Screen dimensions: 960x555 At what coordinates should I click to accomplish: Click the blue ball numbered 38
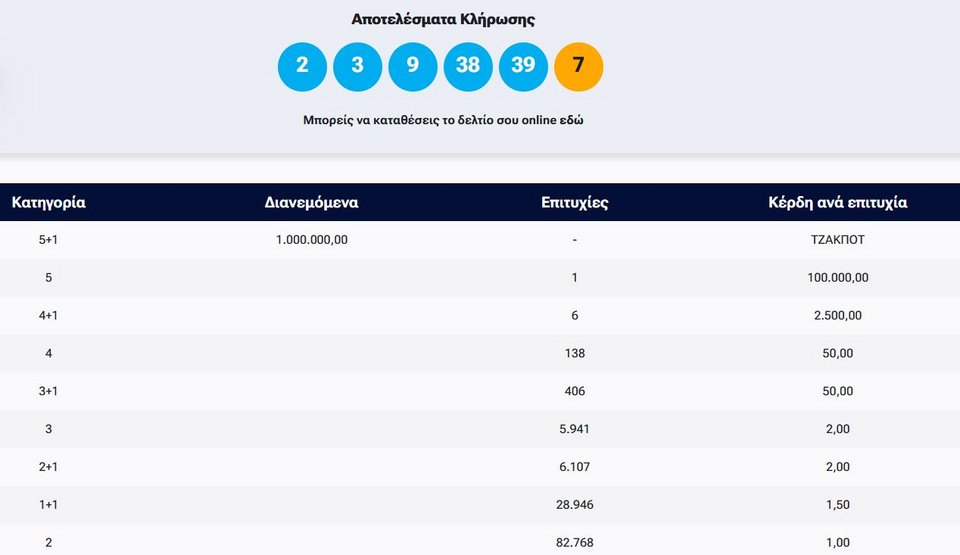coord(468,66)
